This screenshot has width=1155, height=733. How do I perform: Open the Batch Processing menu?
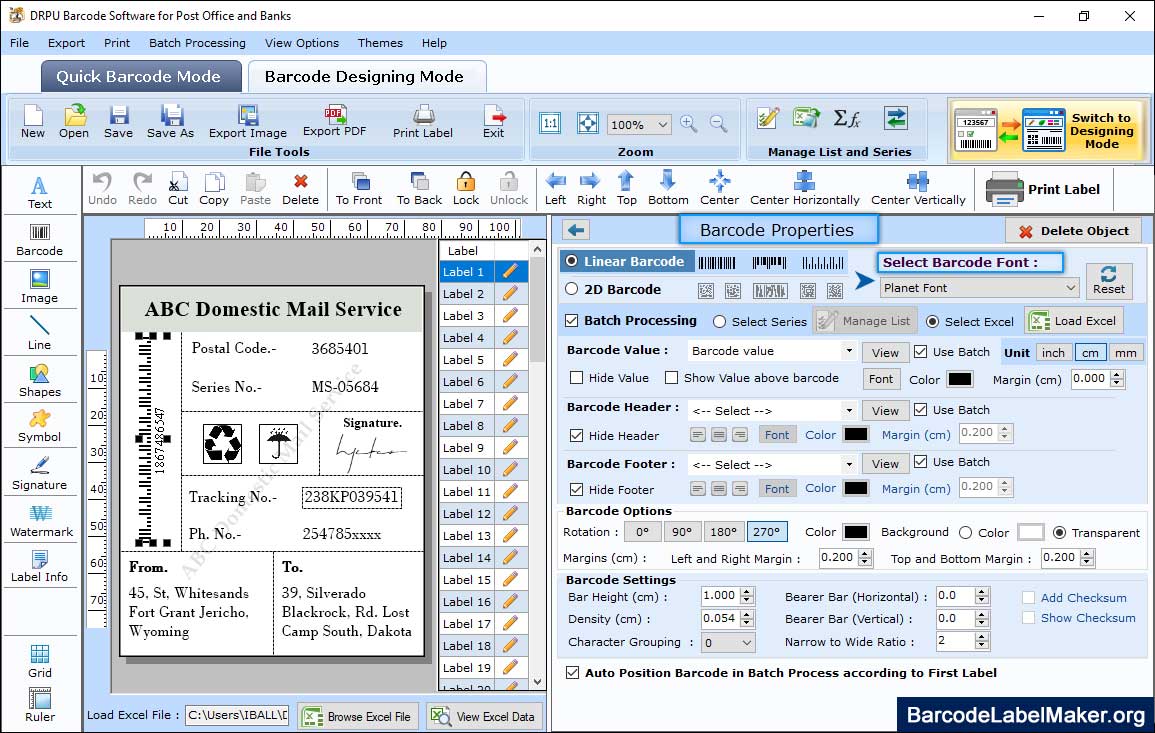pyautogui.click(x=197, y=43)
